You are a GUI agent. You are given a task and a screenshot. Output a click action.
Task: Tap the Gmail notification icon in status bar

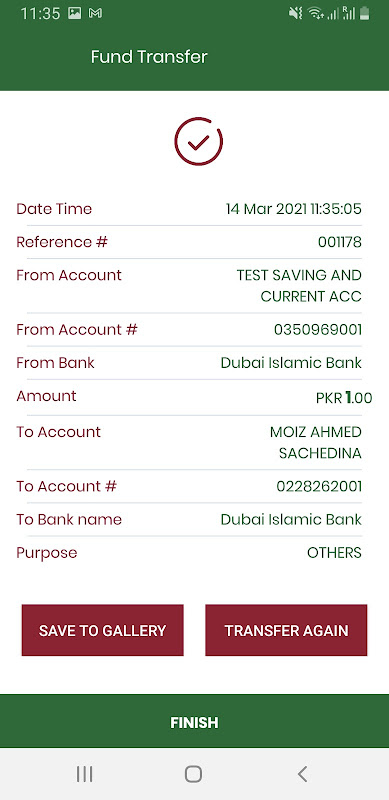pos(95,14)
